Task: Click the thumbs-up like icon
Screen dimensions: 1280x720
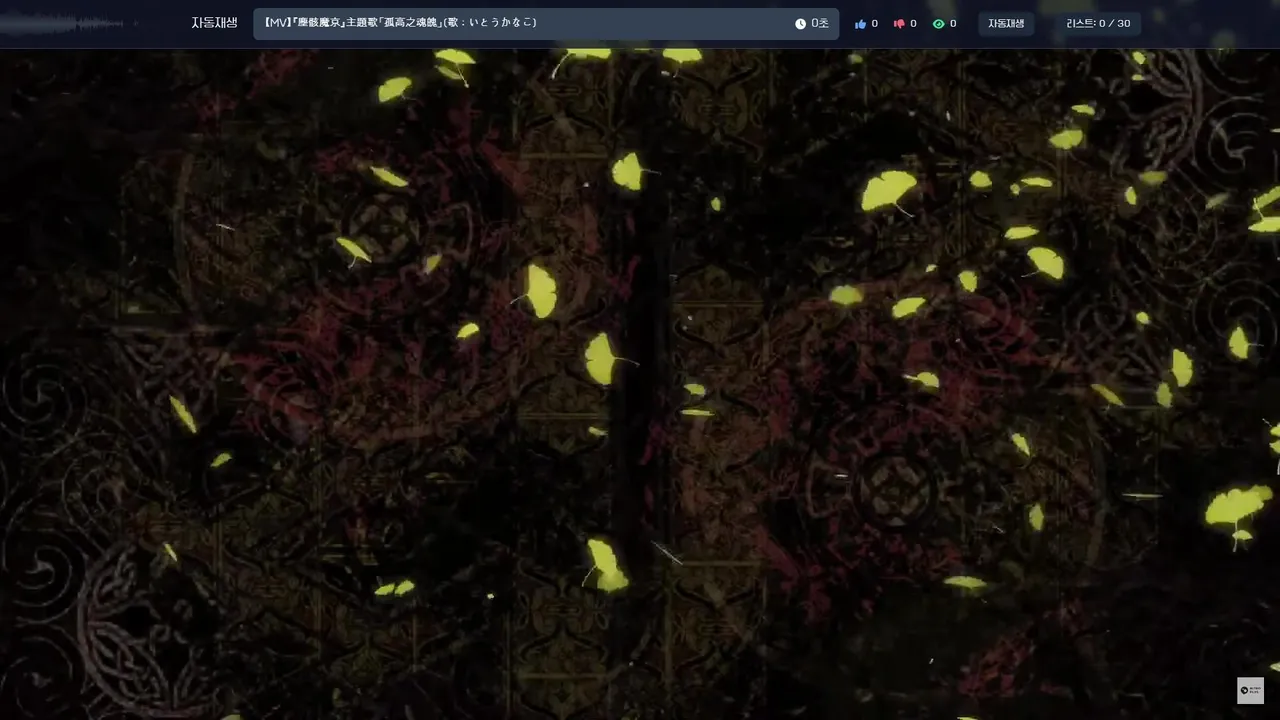Action: click(860, 24)
